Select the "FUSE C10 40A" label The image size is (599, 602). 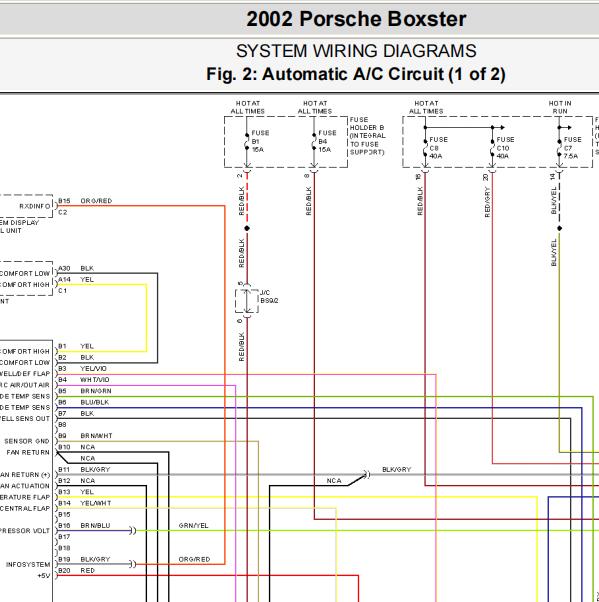(x=506, y=147)
